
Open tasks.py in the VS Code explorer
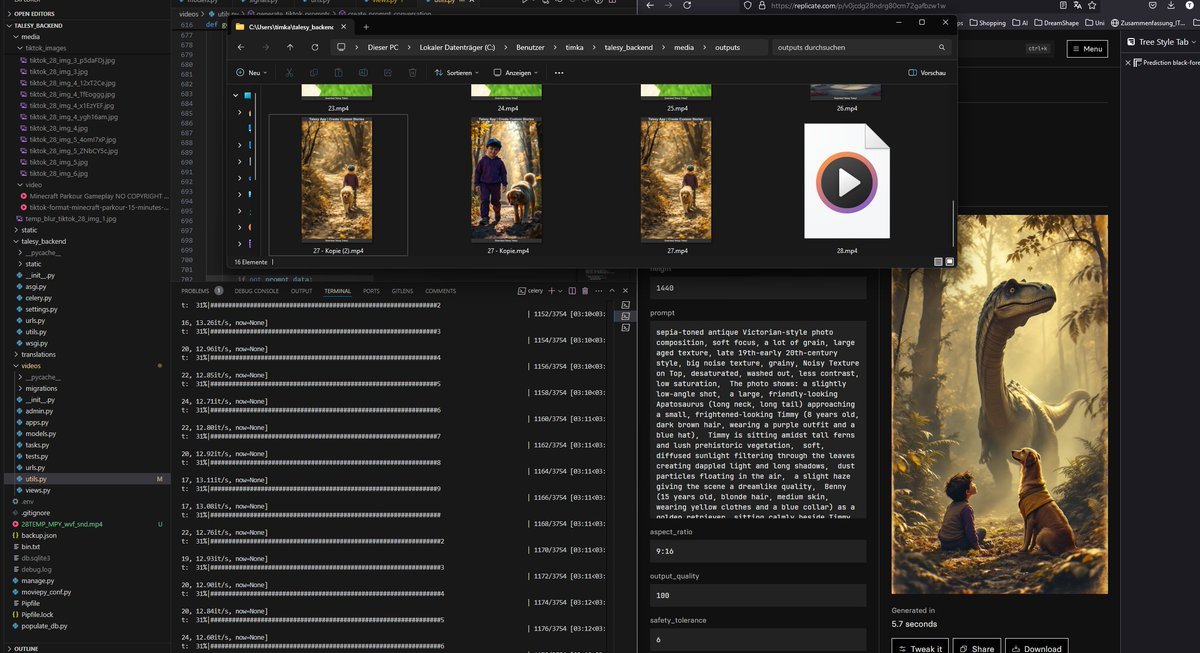coord(36,445)
